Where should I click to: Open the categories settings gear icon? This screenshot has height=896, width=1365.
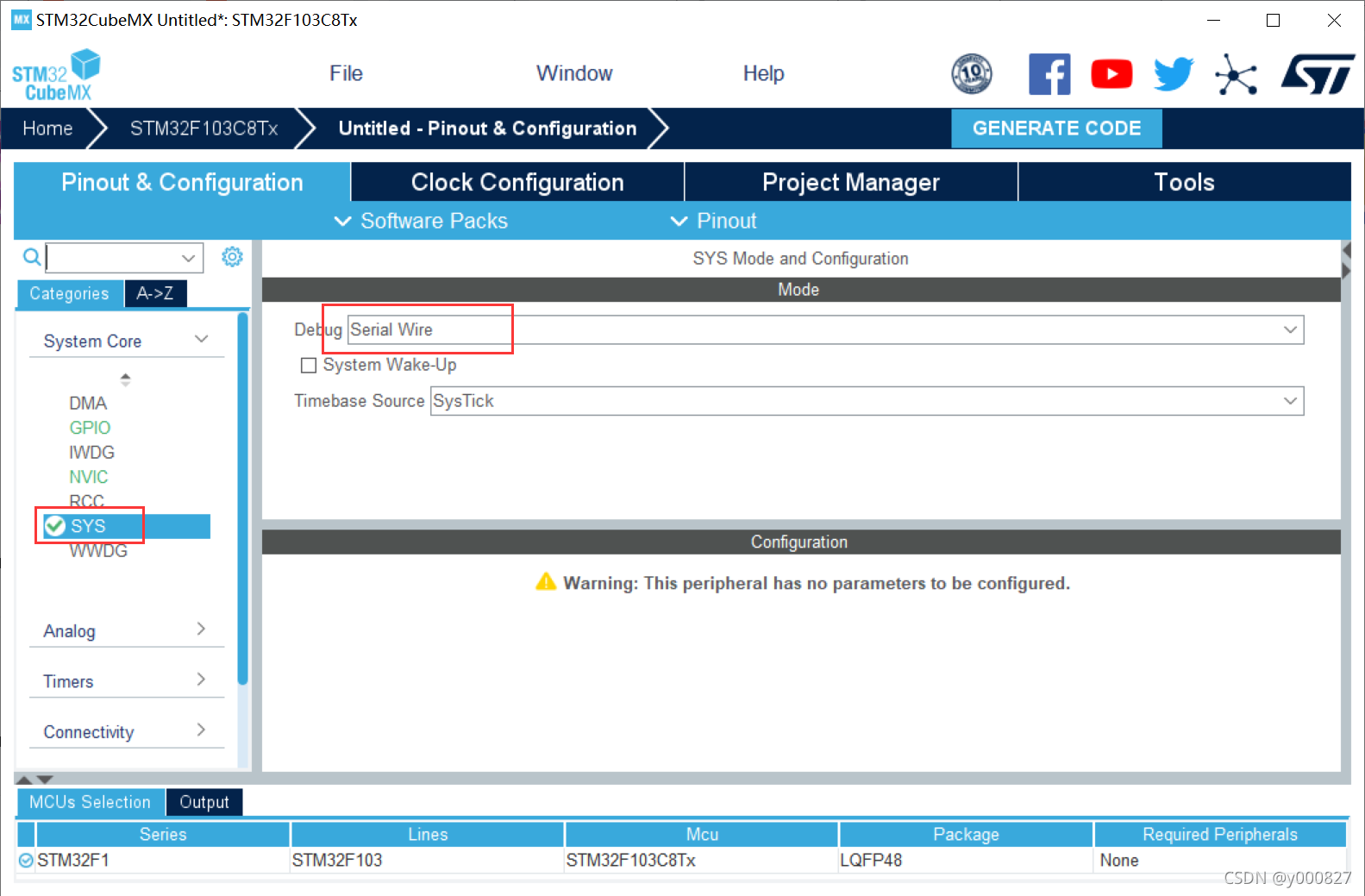pos(232,256)
